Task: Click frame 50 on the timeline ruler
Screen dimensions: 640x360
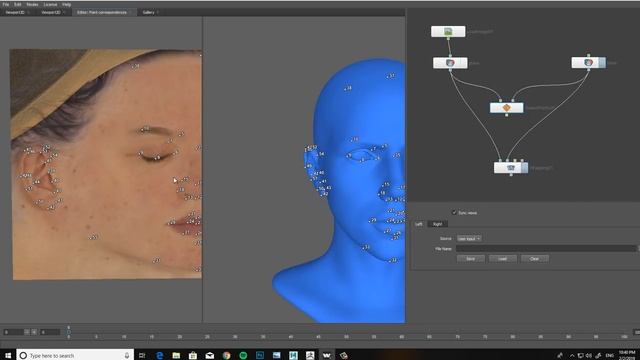Action: (x=346, y=337)
